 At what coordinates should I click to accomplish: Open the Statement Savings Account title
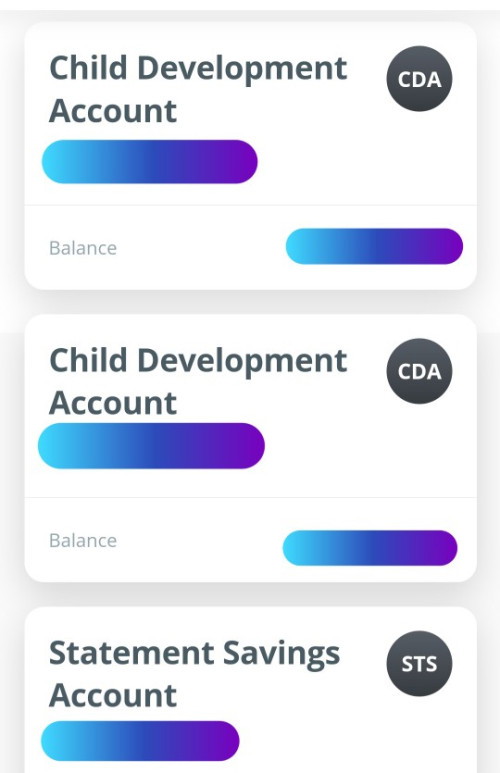[x=195, y=674]
